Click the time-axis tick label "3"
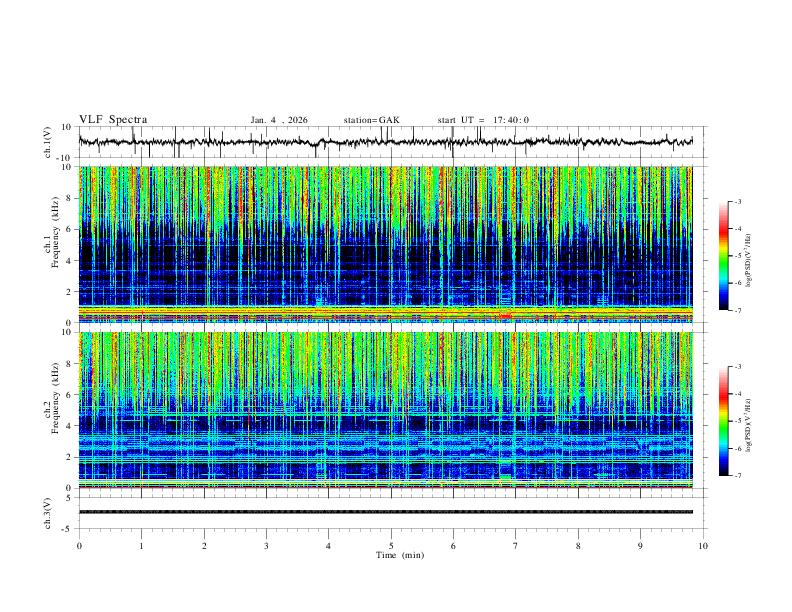Image resolution: width=792 pixels, height=612 pixels. pyautogui.click(x=266, y=546)
